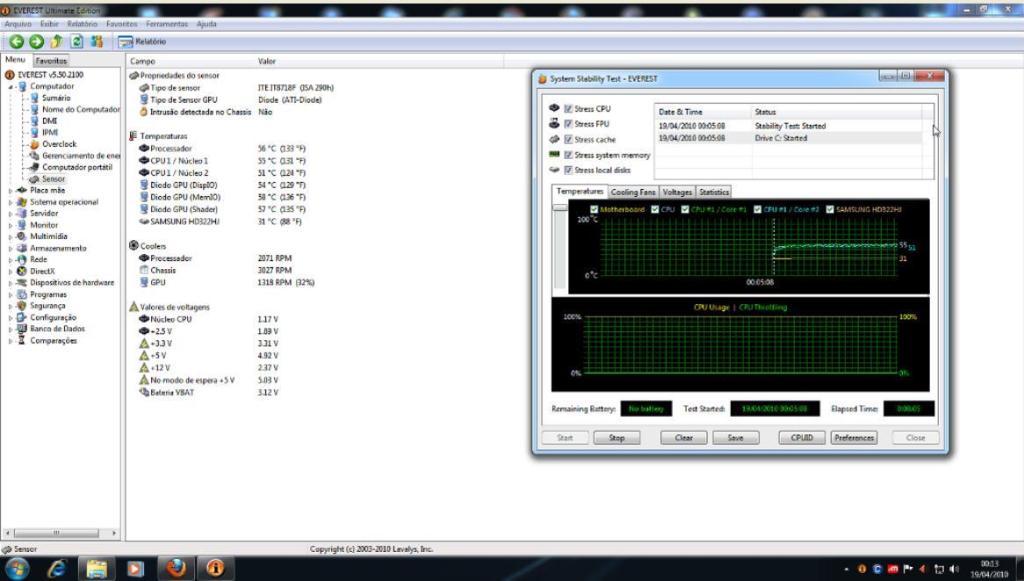
Task: Open the IPMI tree entry
Action: [x=50, y=133]
